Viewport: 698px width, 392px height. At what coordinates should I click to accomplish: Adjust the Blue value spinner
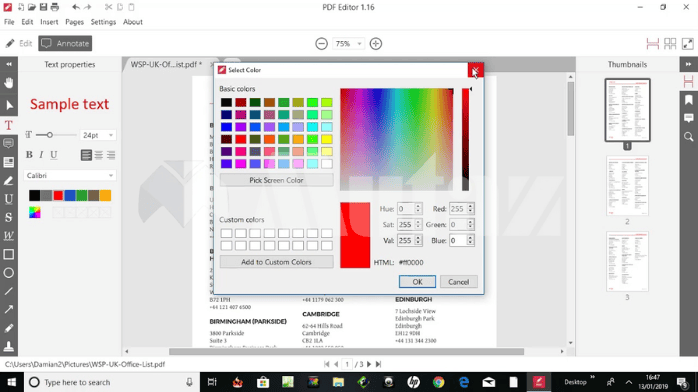(471, 240)
